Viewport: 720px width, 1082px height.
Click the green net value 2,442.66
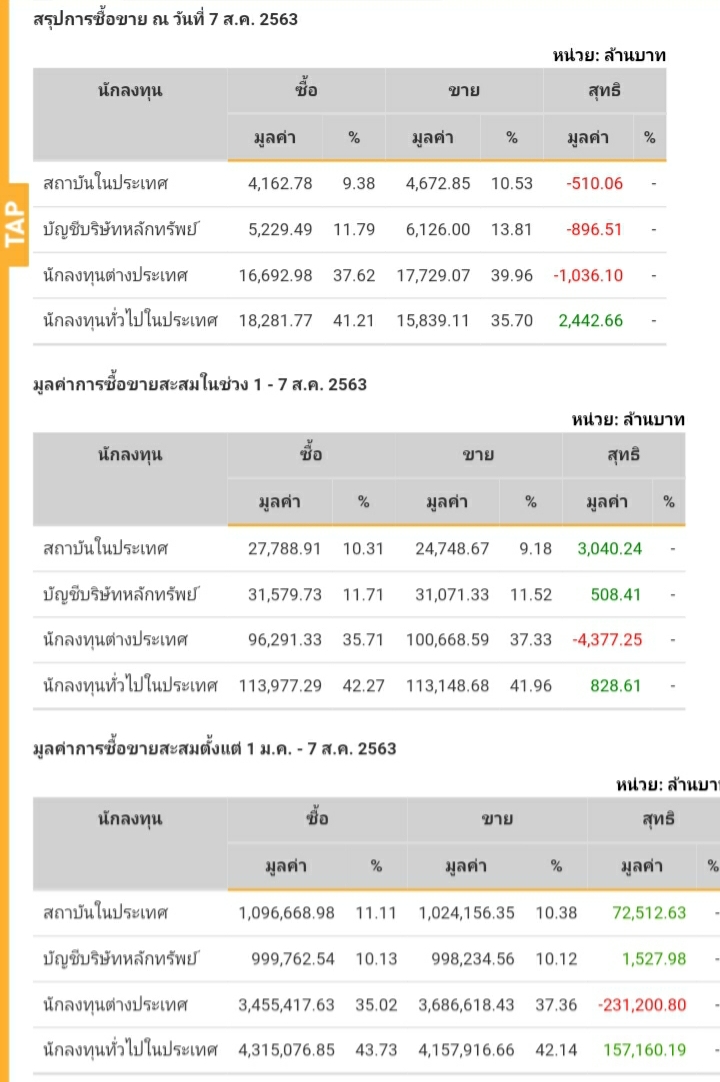pos(593,321)
